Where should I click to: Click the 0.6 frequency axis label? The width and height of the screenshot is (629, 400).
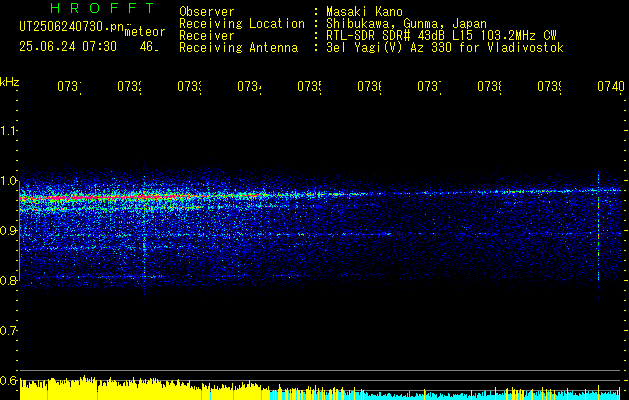click(x=8, y=380)
